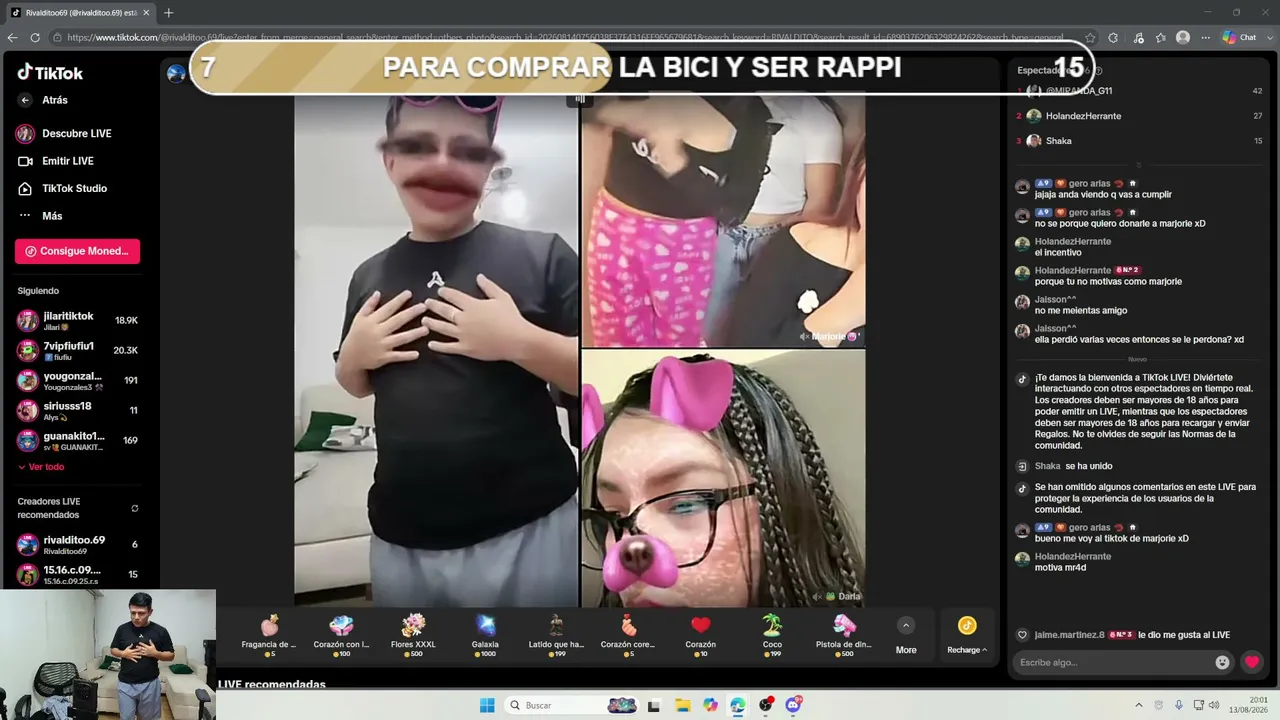Send the Coco gift
This screenshot has width=1280, height=720.
click(x=772, y=635)
